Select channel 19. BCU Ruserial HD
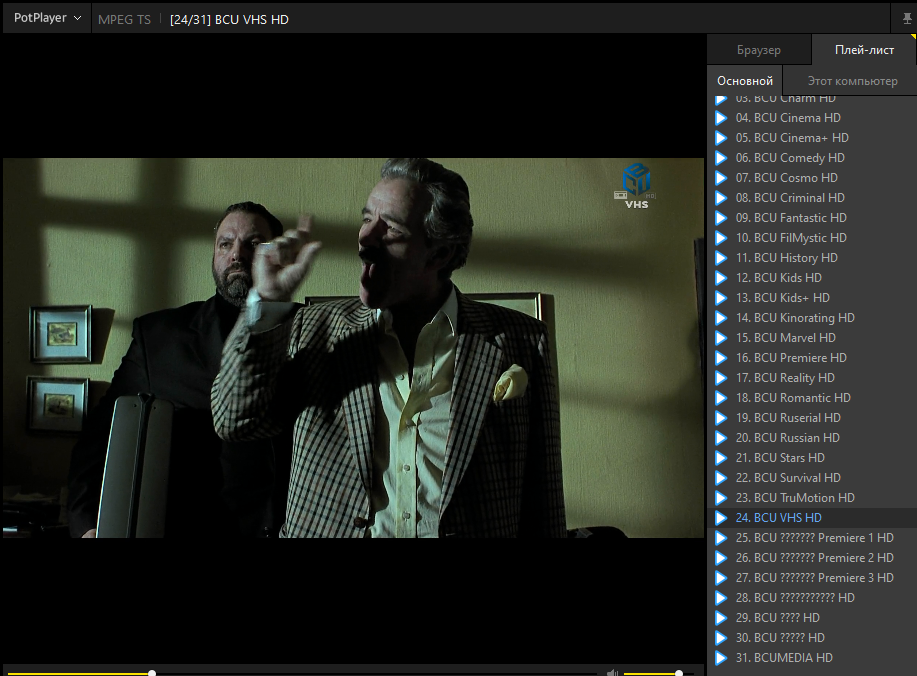The image size is (917, 676). click(x=812, y=418)
